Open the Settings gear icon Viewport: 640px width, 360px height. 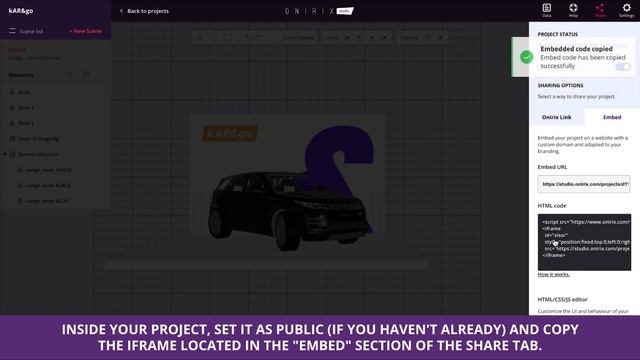627,10
